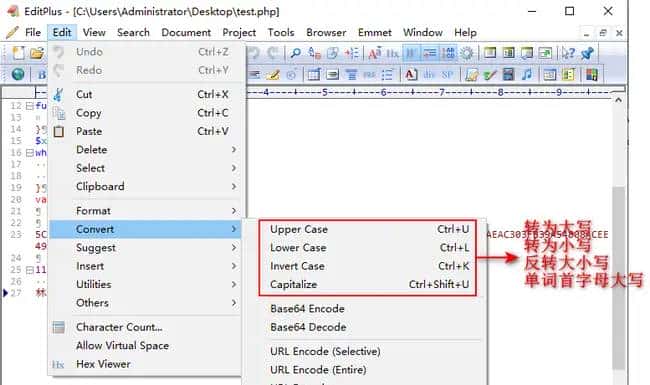
Task: Click the gear Preferences toolbar icon
Action: pyautogui.click(x=467, y=53)
